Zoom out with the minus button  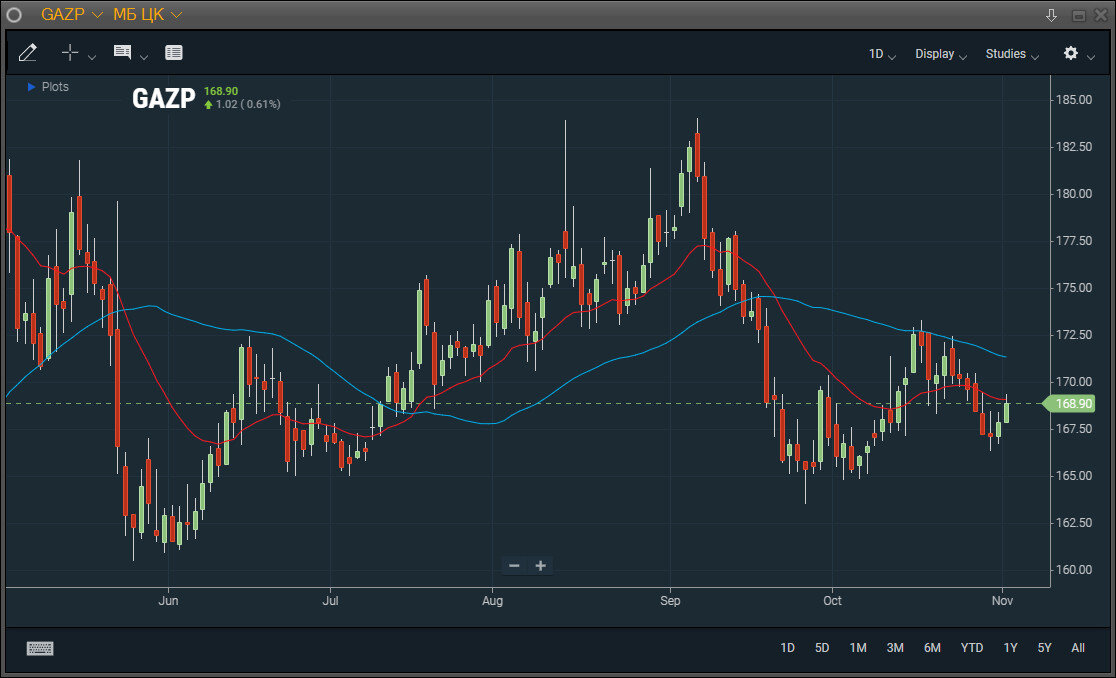click(514, 566)
